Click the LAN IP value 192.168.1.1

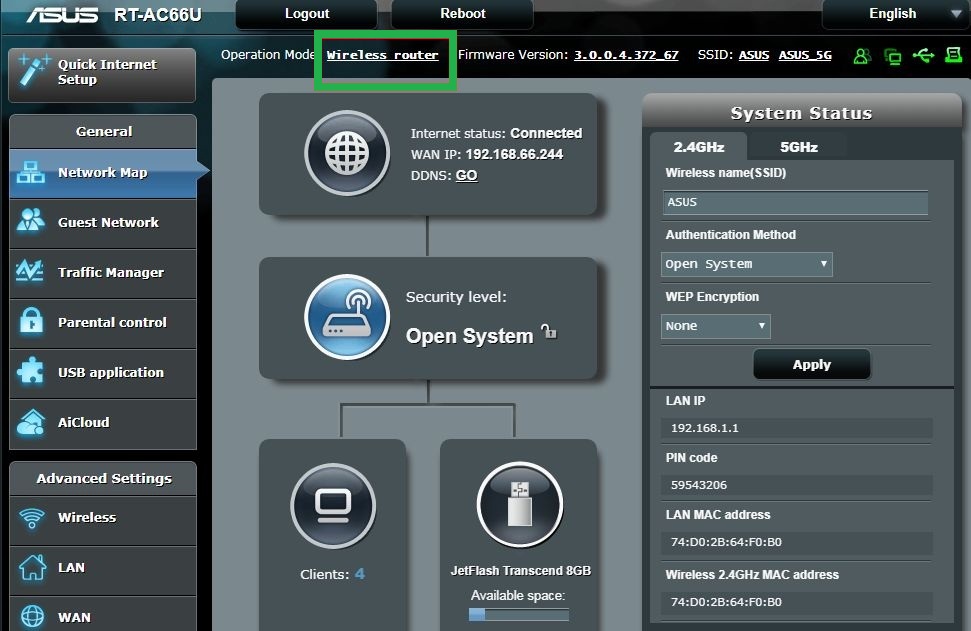click(x=704, y=428)
